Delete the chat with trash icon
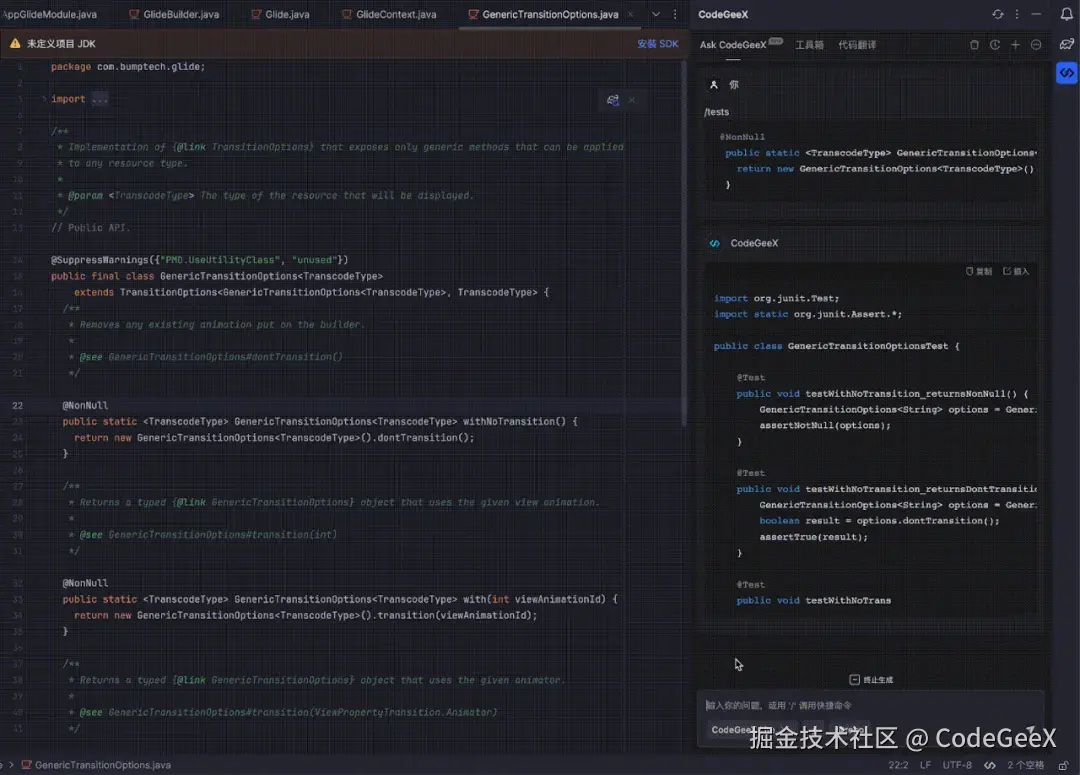 click(x=974, y=45)
